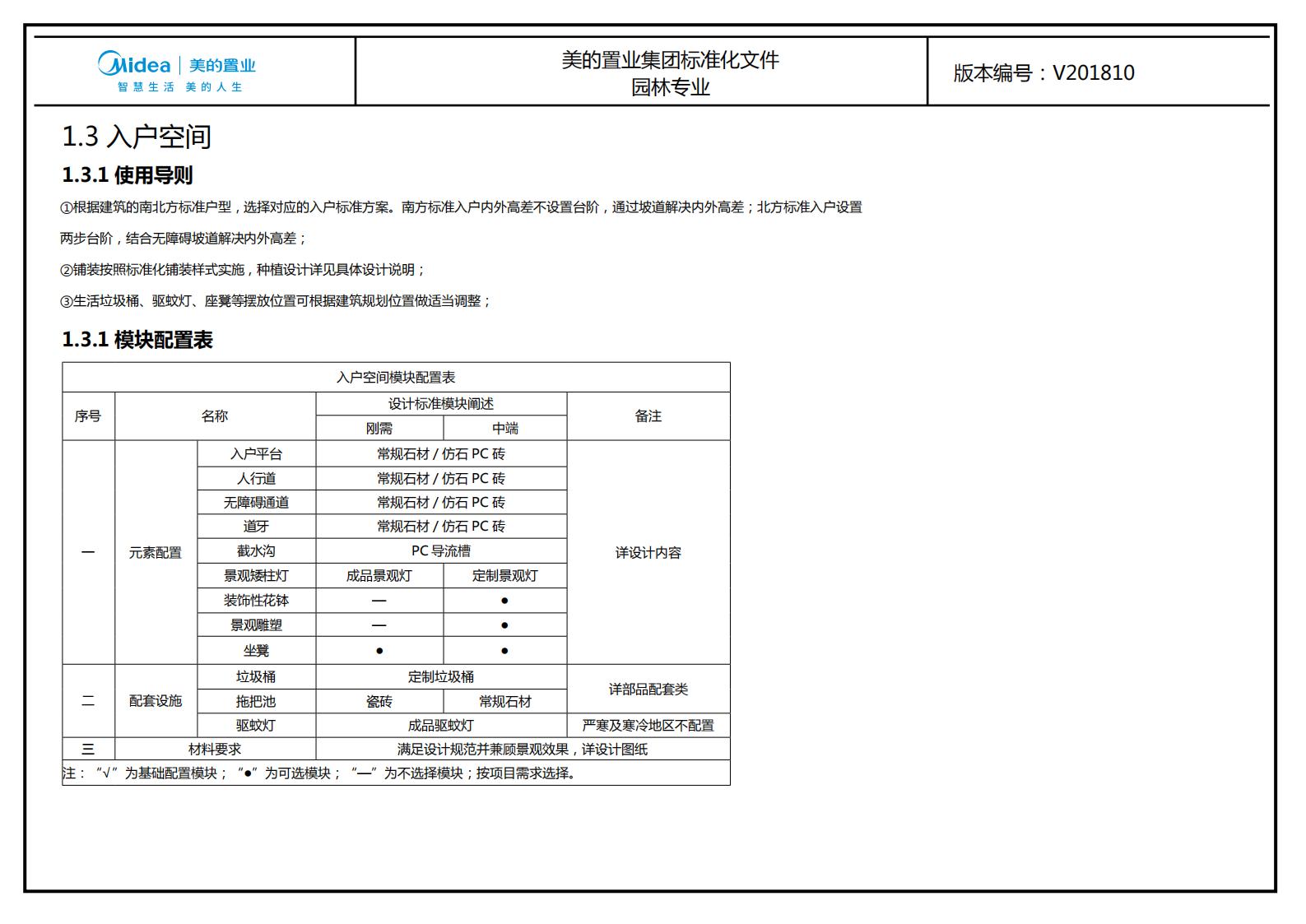Click the 美的置业 brand text beside the logo
1306x924 pixels.
pos(222,65)
